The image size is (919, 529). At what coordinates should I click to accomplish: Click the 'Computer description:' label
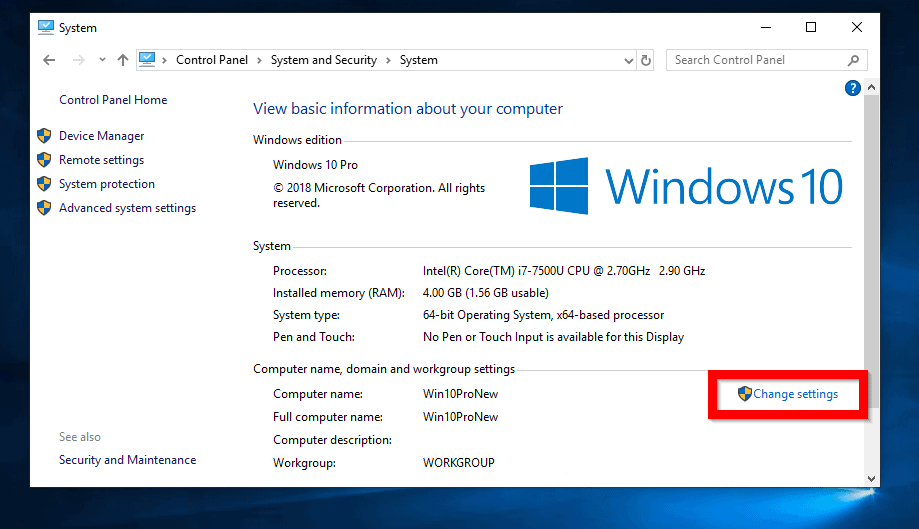pyautogui.click(x=332, y=440)
